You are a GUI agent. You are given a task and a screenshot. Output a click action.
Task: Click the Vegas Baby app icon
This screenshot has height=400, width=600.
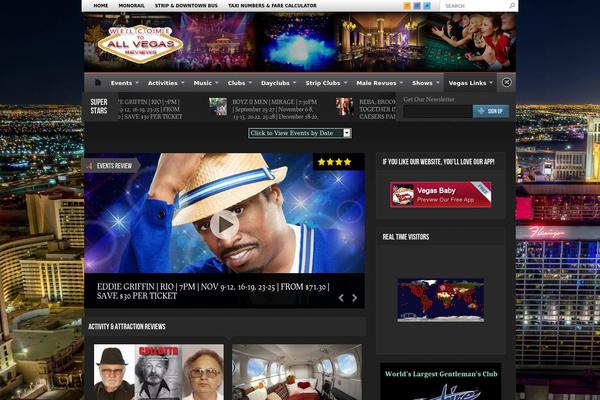pos(403,194)
